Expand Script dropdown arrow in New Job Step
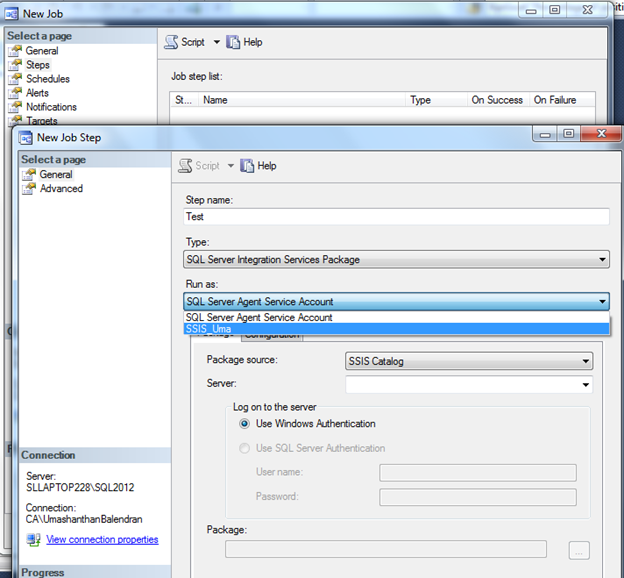 click(230, 166)
